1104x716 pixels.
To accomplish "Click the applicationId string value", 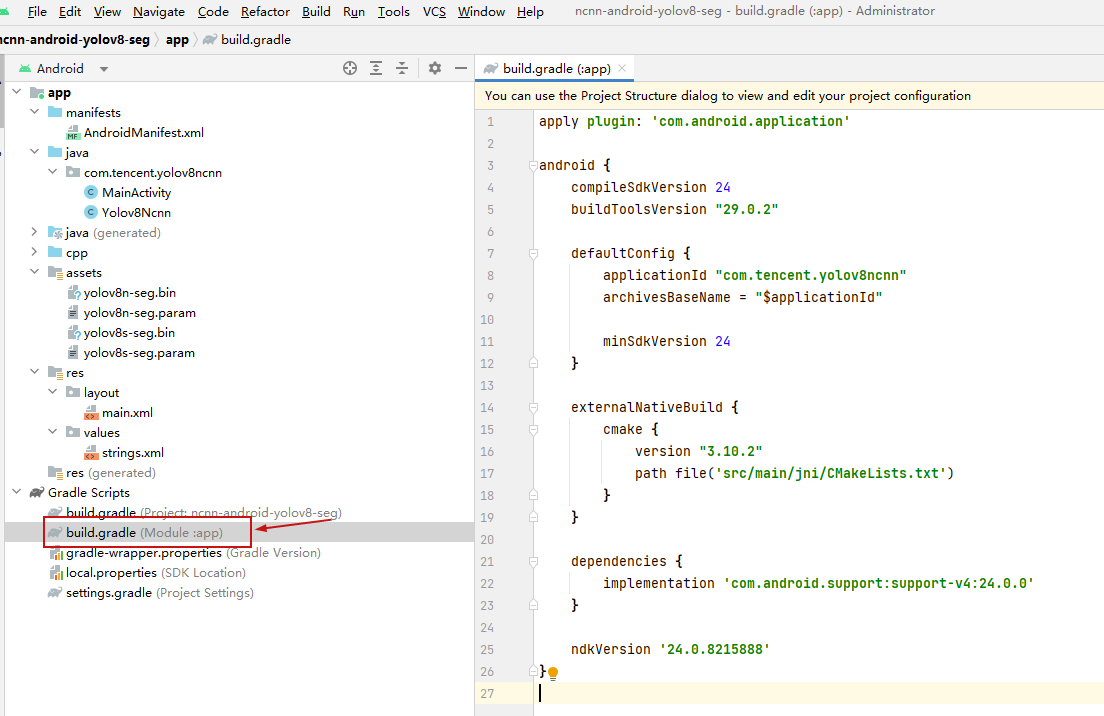I will (x=810, y=275).
